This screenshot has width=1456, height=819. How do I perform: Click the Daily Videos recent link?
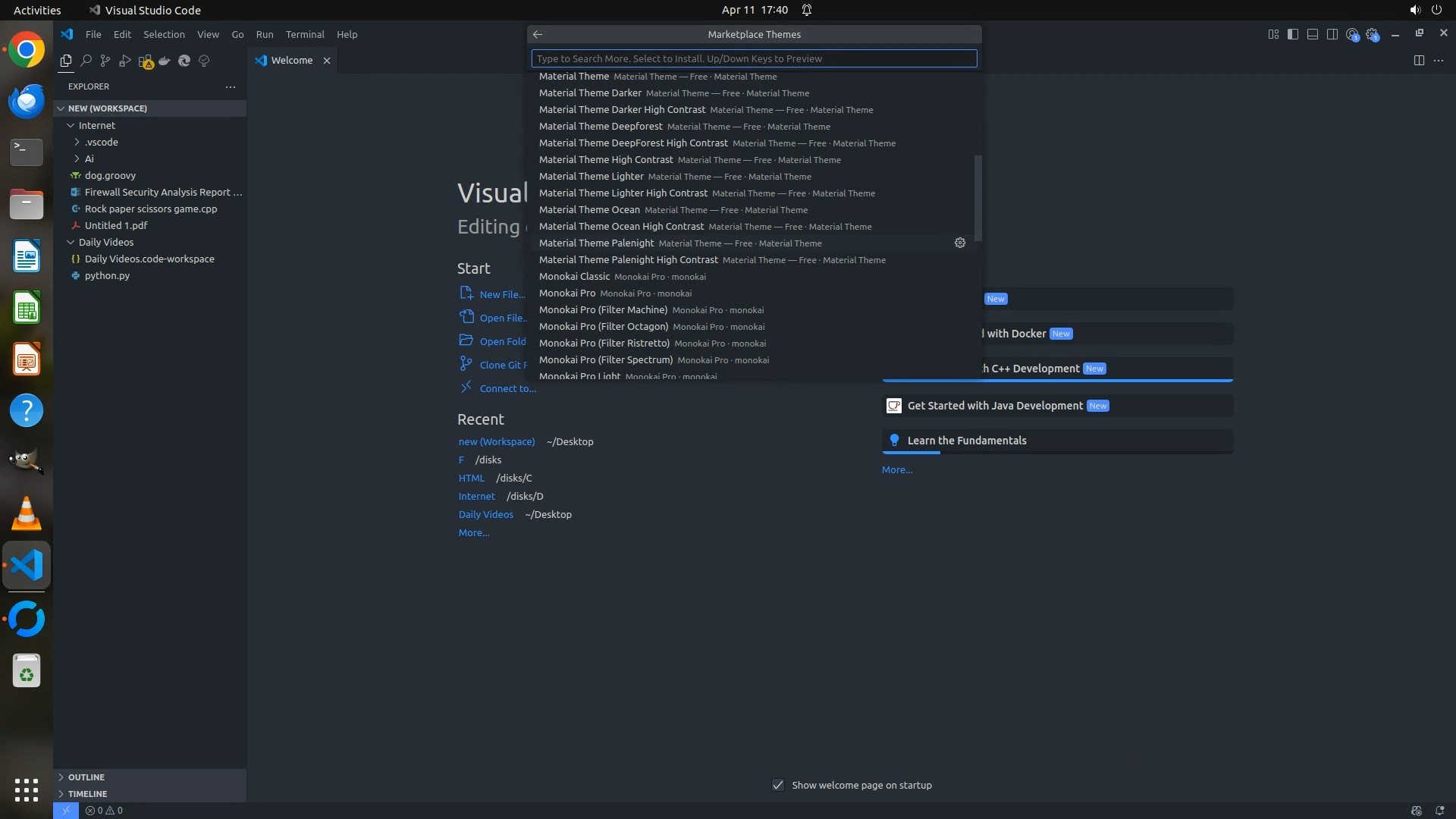pyautogui.click(x=485, y=514)
